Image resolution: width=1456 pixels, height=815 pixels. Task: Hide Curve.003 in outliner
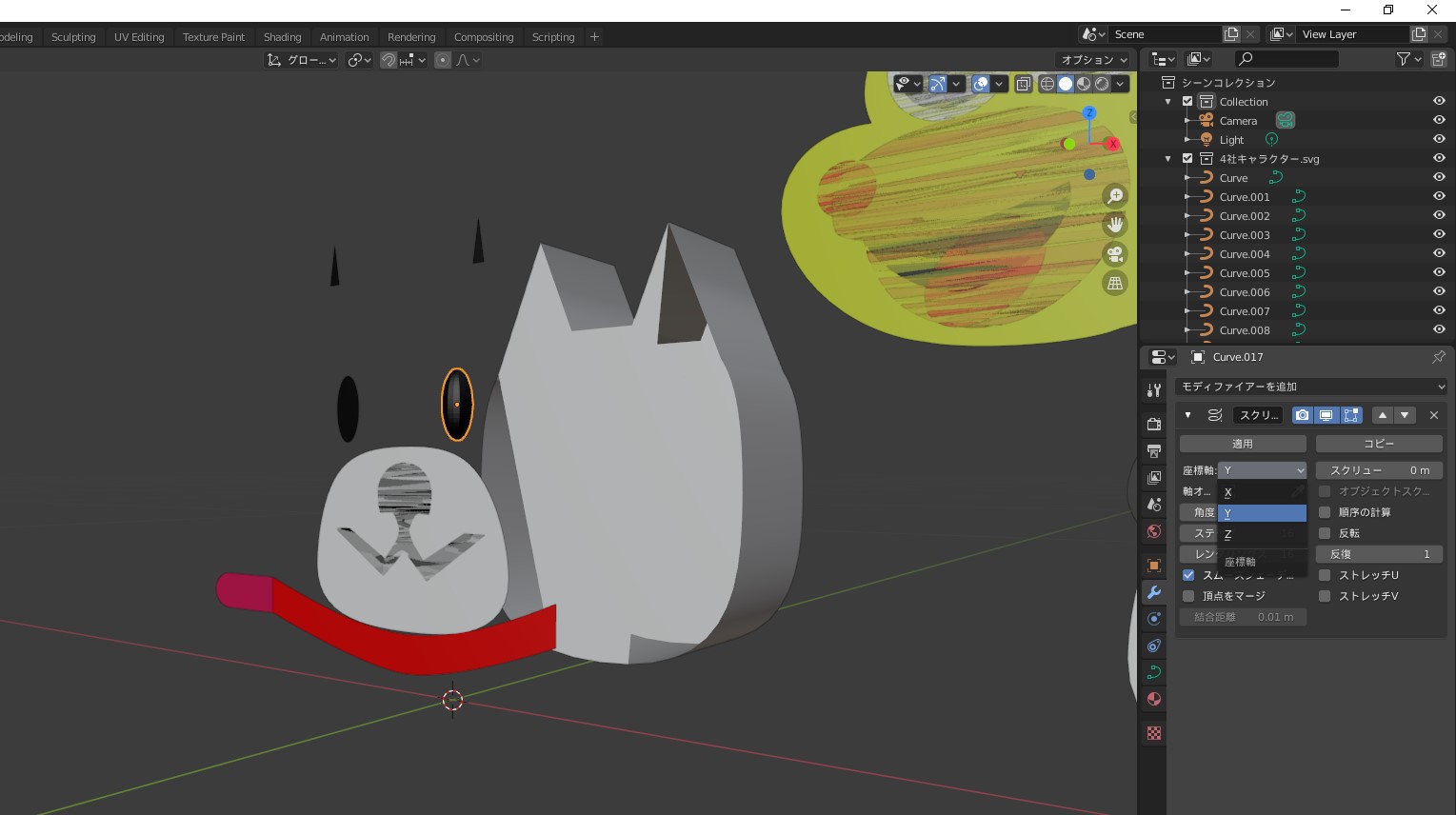pyautogui.click(x=1439, y=235)
